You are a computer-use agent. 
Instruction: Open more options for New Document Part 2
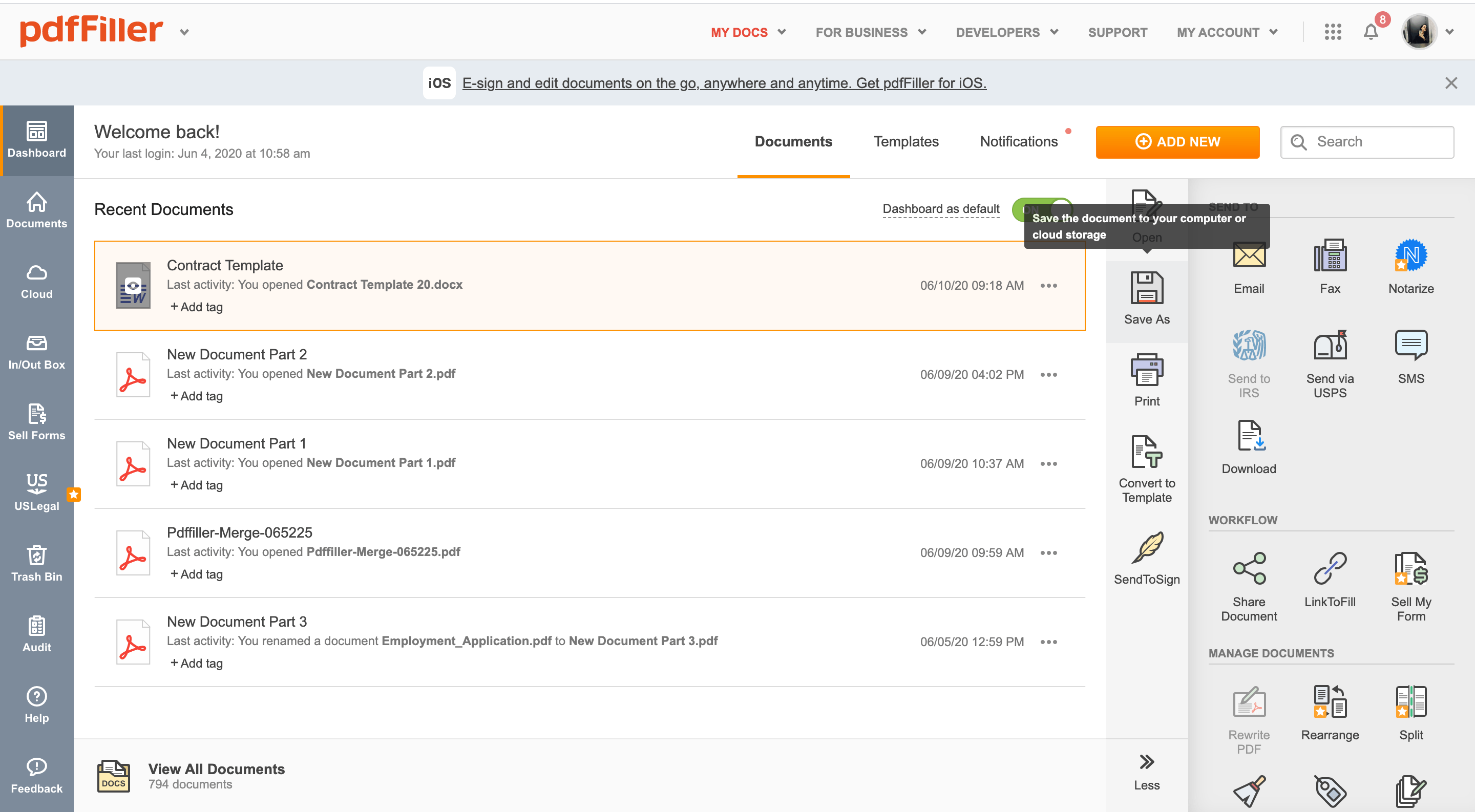click(x=1048, y=375)
